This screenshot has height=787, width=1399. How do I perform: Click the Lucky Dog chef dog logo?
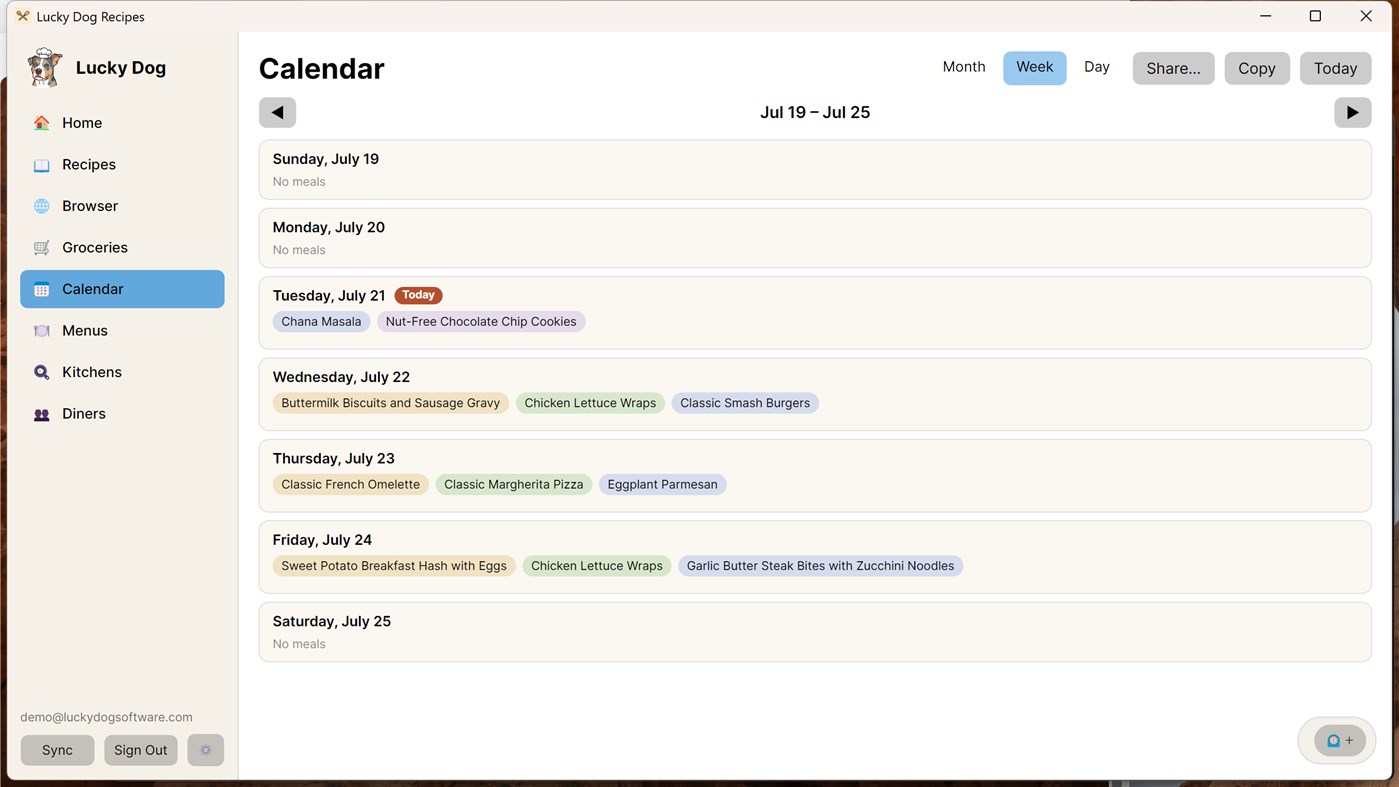pyautogui.click(x=44, y=68)
